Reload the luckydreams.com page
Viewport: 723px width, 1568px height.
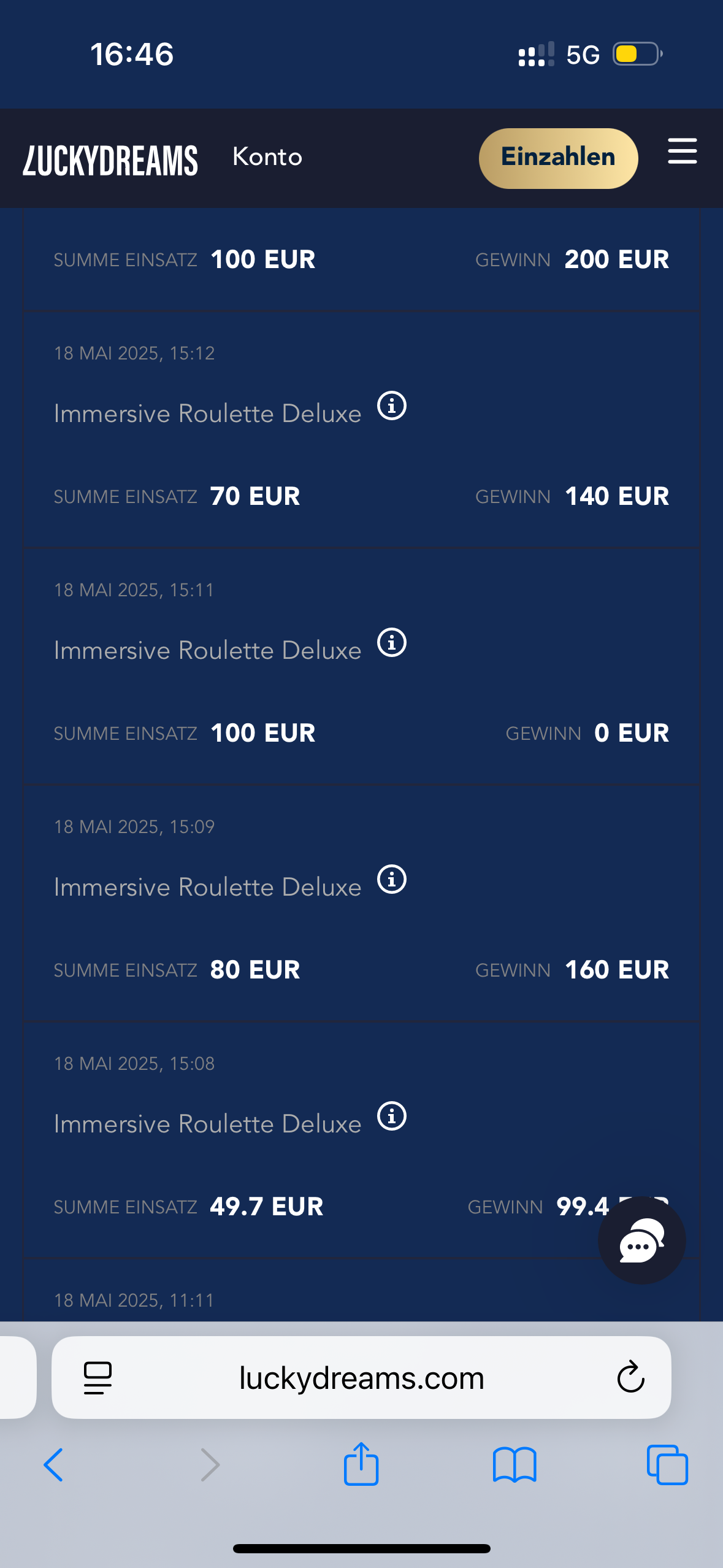click(630, 1378)
